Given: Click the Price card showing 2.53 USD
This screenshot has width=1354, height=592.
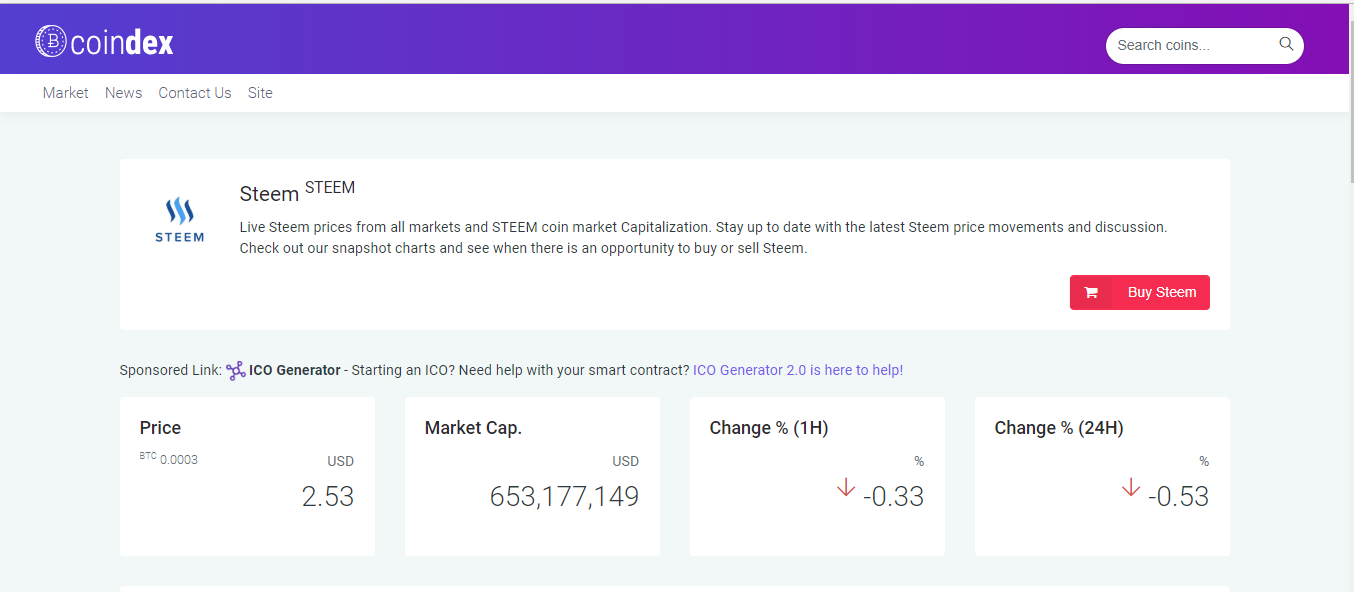Looking at the screenshot, I should click(x=247, y=476).
